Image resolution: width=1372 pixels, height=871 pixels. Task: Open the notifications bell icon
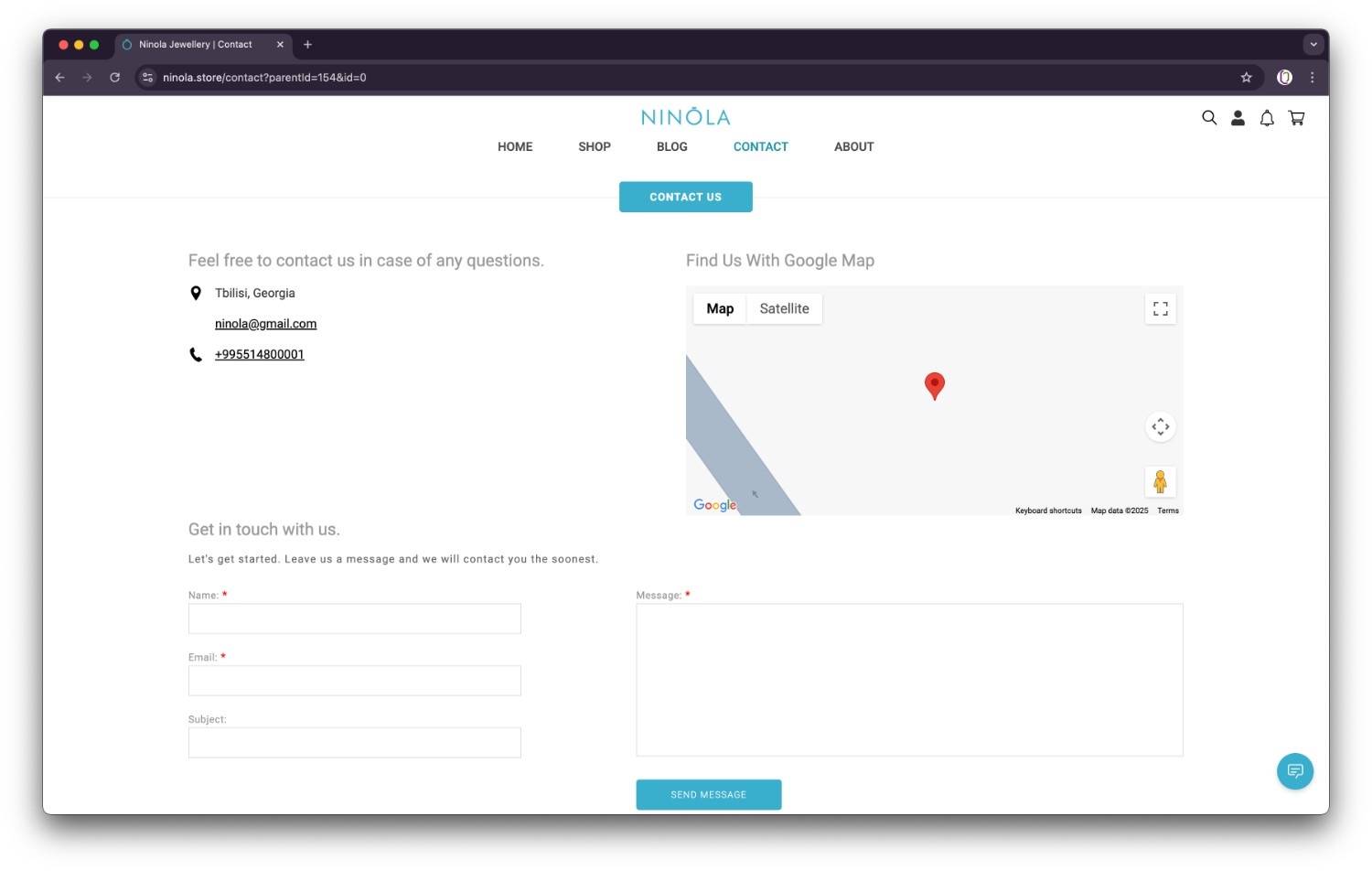(1267, 118)
